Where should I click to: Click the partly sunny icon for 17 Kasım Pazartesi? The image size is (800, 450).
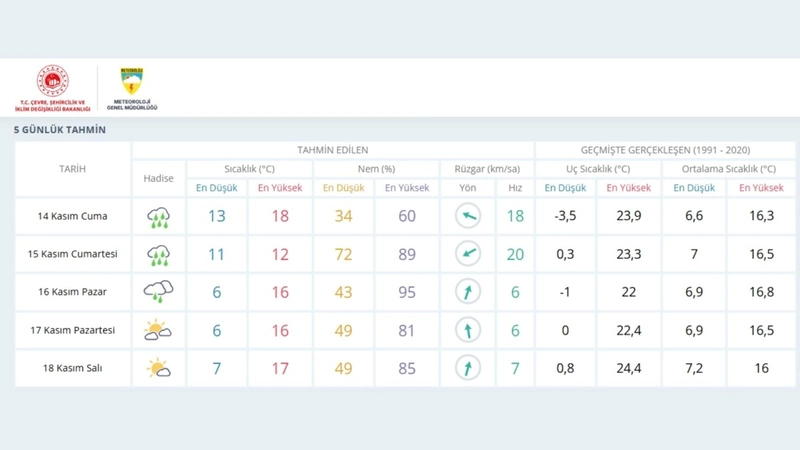(x=158, y=330)
